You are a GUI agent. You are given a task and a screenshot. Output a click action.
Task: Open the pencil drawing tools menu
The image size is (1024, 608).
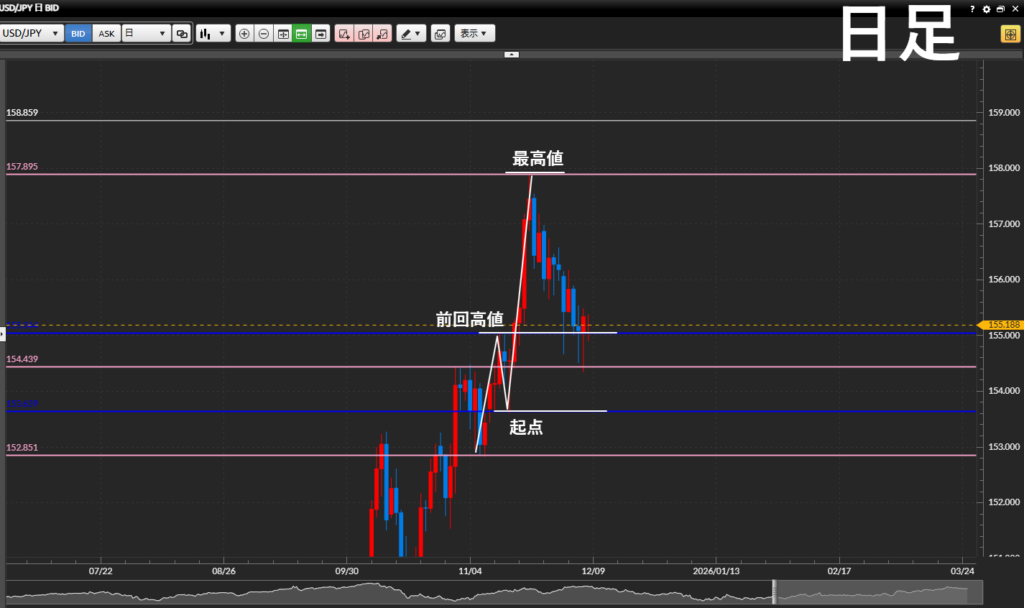coord(411,33)
